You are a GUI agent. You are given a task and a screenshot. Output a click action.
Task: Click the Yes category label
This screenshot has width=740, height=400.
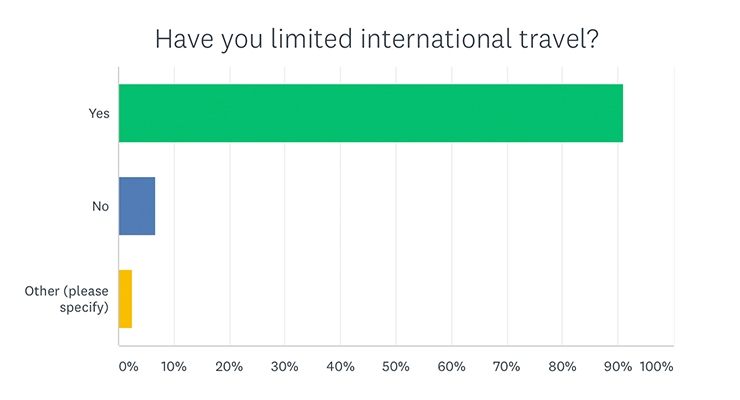pos(99,114)
